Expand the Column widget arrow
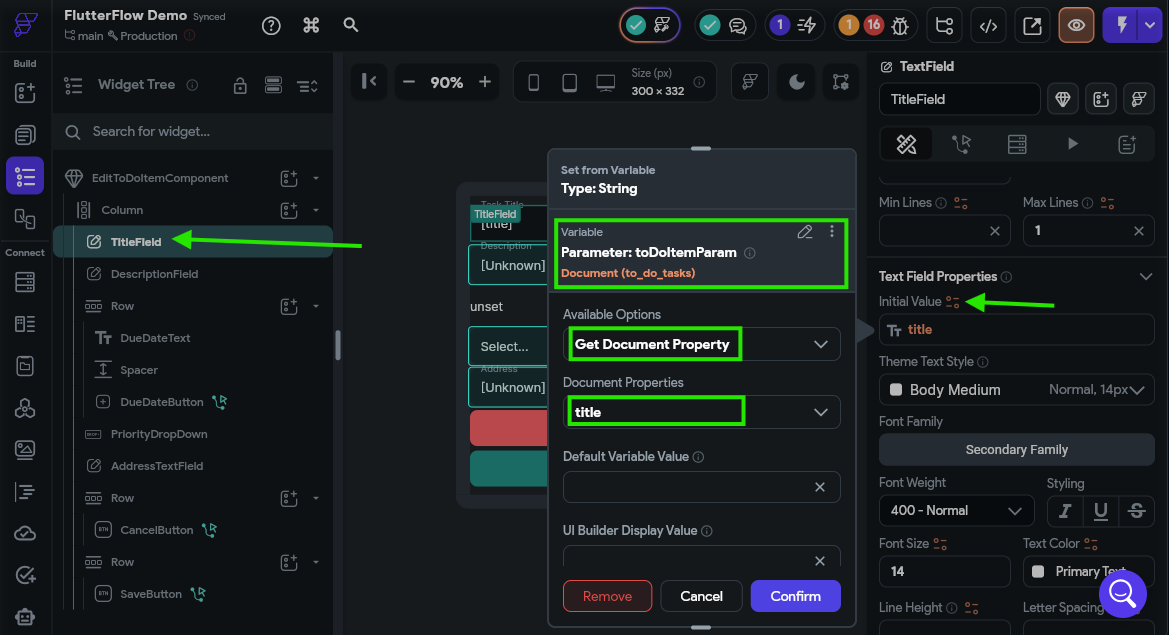The height and width of the screenshot is (635, 1169). point(316,210)
